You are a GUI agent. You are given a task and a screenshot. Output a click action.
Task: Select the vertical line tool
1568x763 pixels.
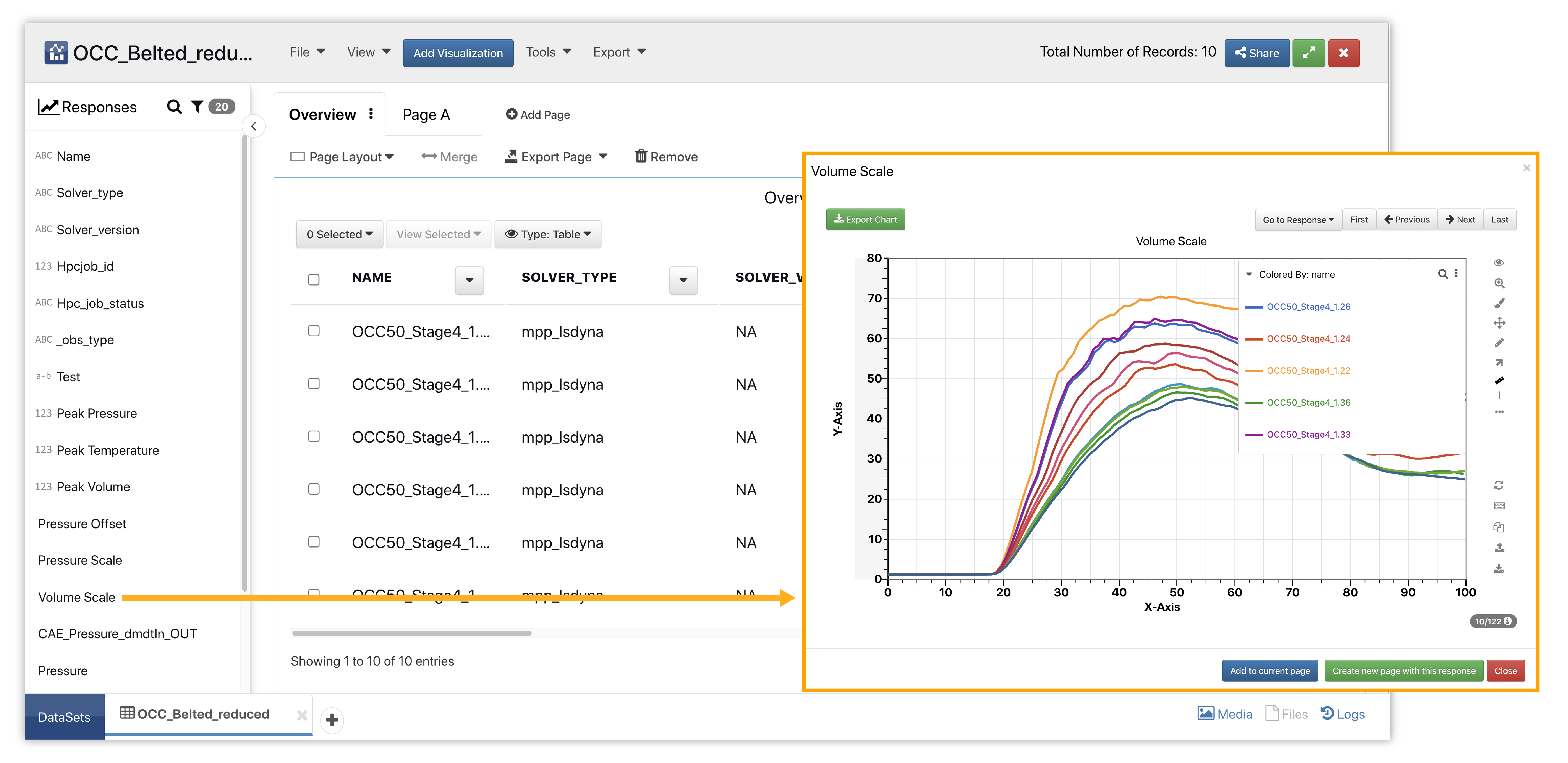pyautogui.click(x=1499, y=396)
